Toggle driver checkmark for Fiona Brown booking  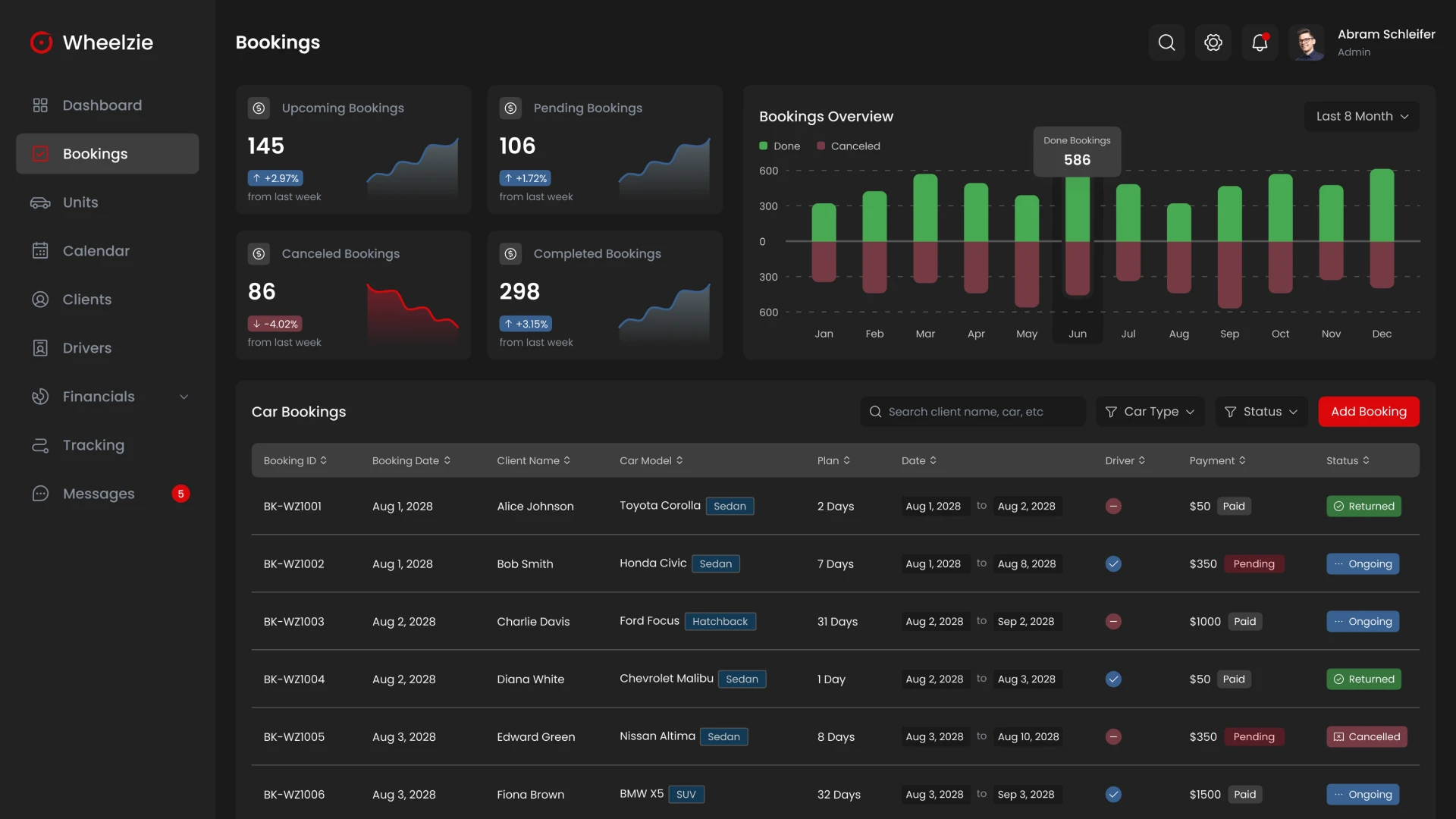coord(1113,795)
